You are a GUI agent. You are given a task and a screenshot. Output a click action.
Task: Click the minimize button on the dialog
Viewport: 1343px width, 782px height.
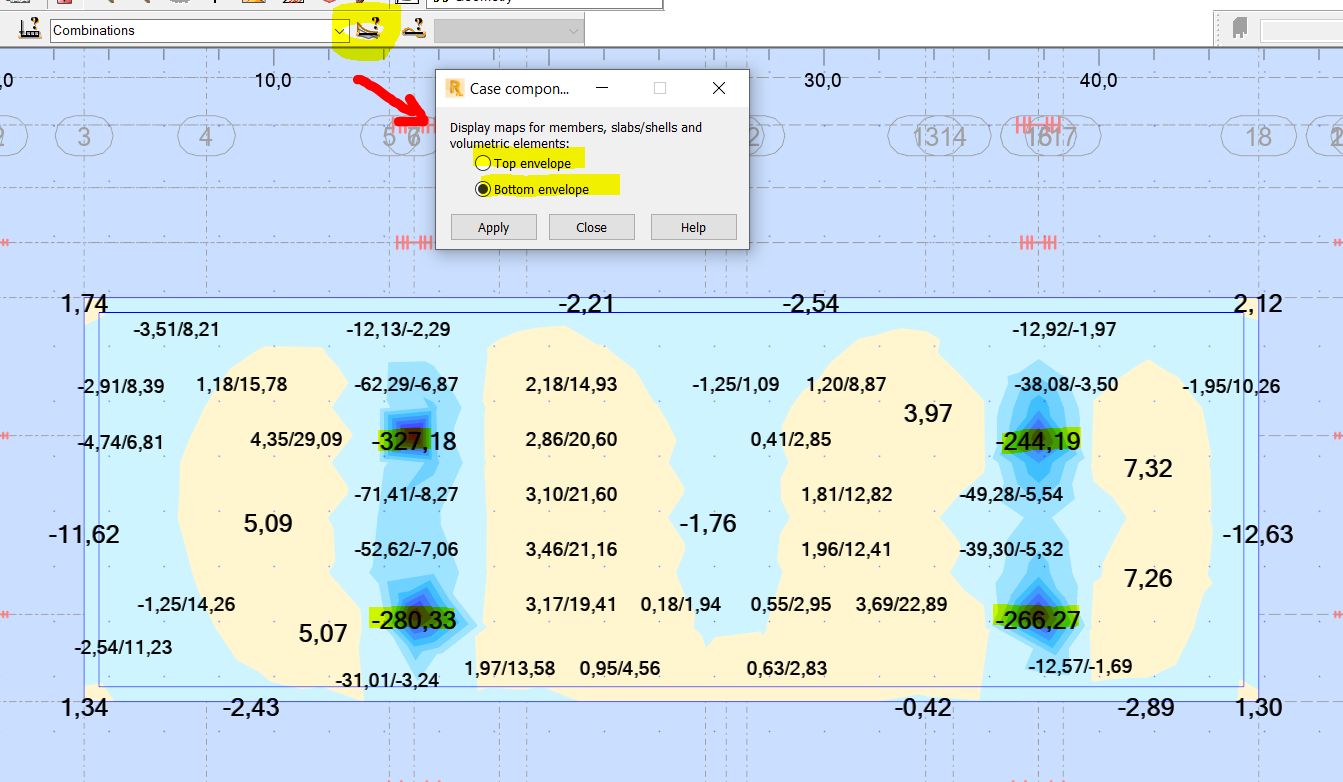point(600,88)
